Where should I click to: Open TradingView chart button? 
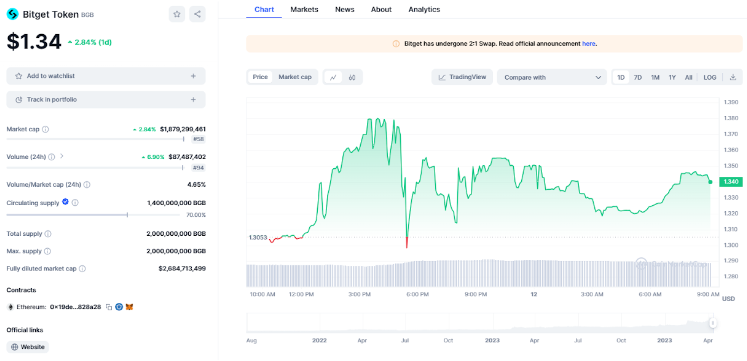pos(462,77)
